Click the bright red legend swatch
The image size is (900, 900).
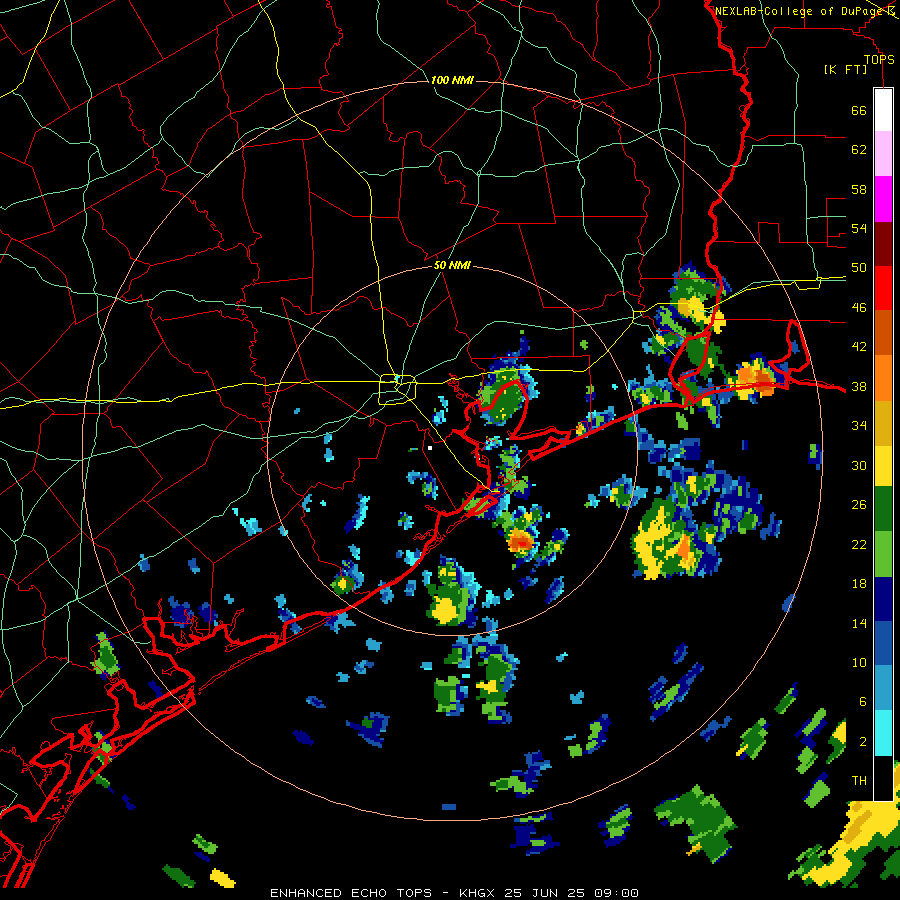pyautogui.click(x=883, y=288)
